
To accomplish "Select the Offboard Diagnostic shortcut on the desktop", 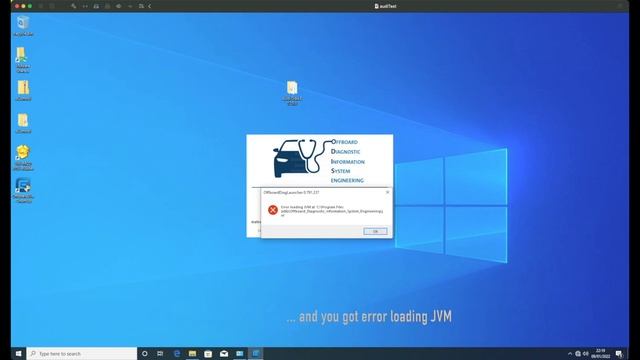I will 23,190.
